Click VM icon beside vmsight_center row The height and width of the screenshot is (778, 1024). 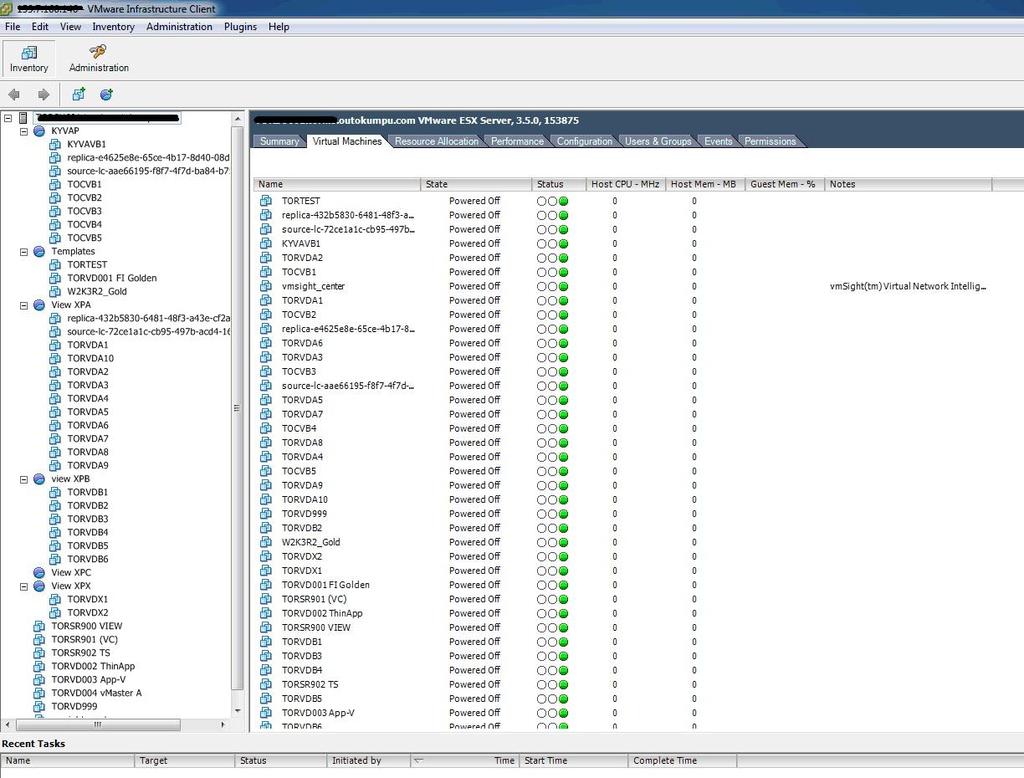(266, 286)
